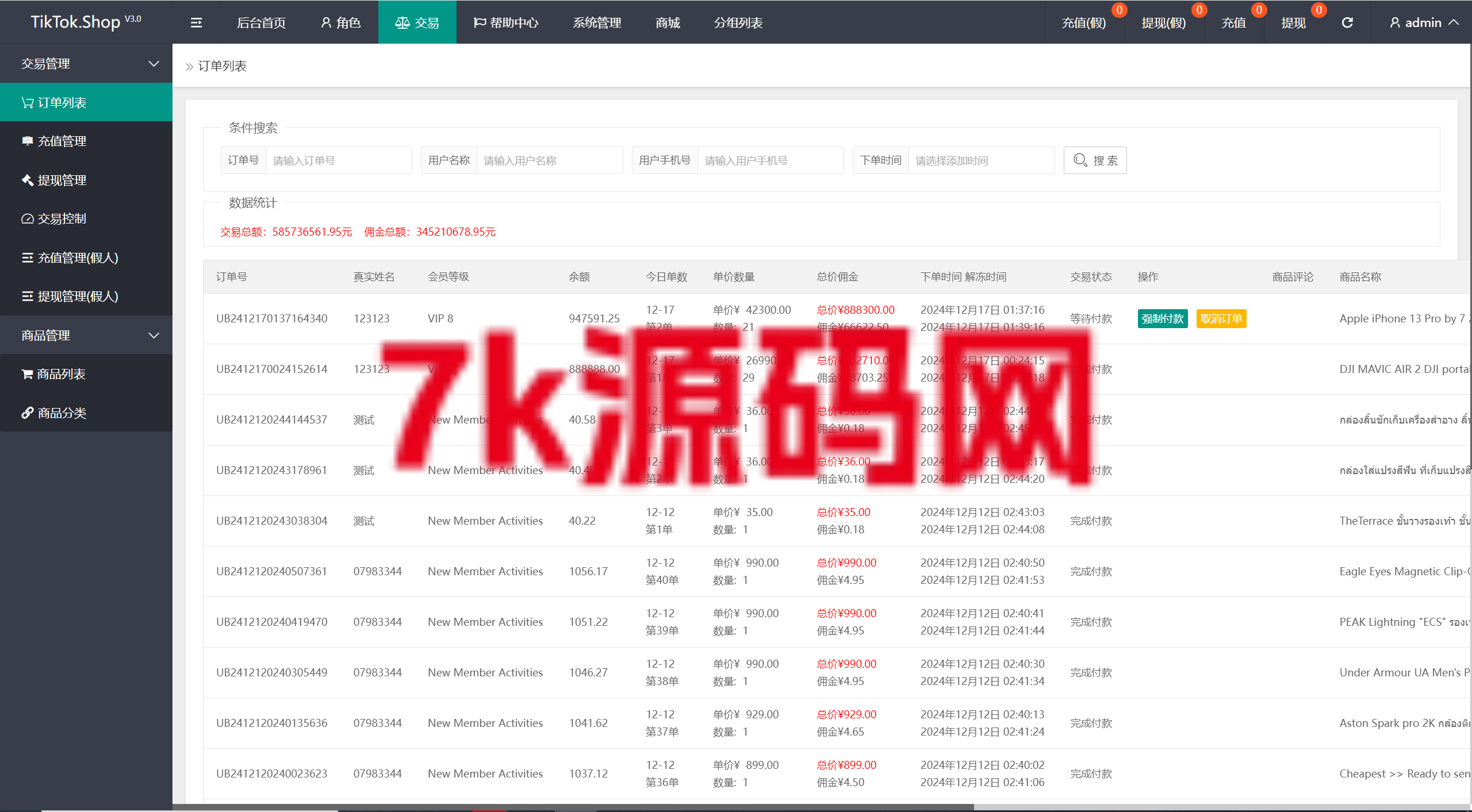
Task: Click the TikTok.Shop logo
Action: [86, 22]
